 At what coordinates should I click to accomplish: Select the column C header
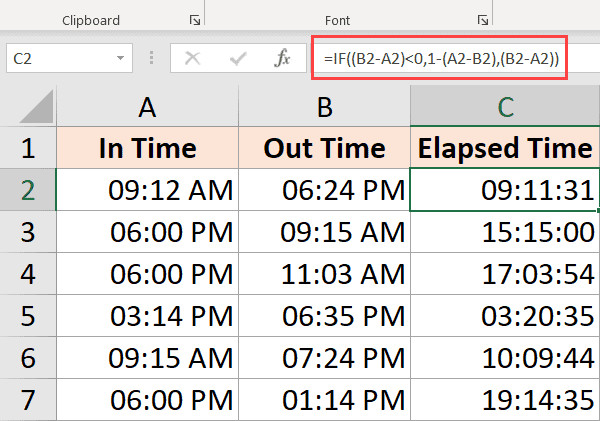(505, 107)
